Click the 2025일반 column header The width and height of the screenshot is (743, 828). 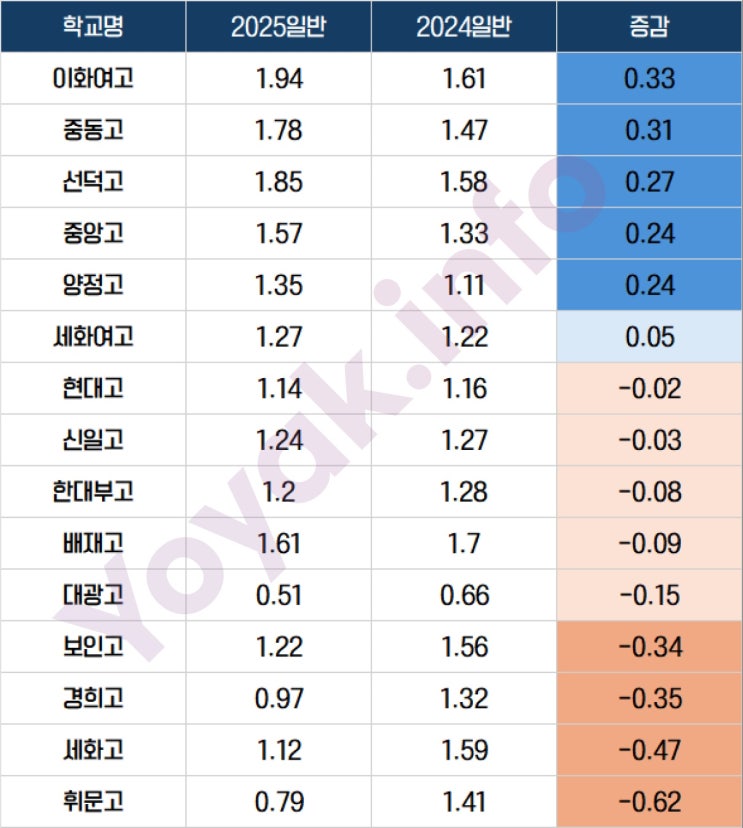[x=278, y=27]
